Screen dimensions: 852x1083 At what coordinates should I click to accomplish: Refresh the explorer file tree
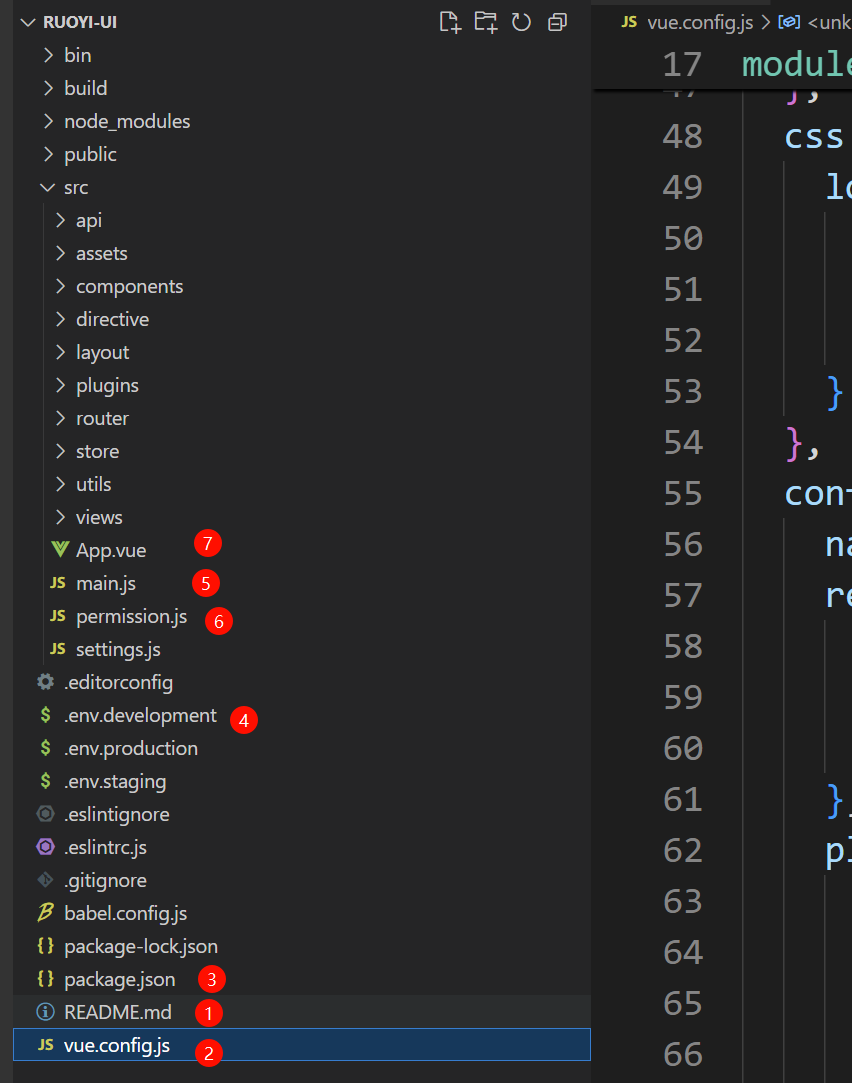(x=521, y=22)
